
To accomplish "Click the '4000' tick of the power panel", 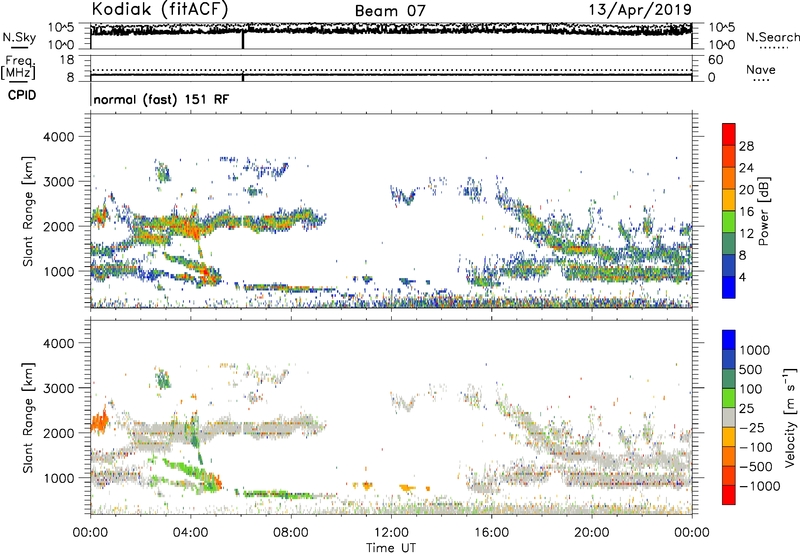I will [59, 137].
